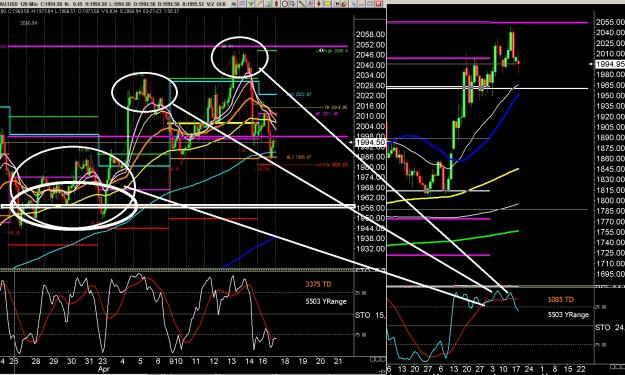The width and height of the screenshot is (625, 375).
Task: Click the green Y-shaped toolbar icon
Action: (251, 4)
